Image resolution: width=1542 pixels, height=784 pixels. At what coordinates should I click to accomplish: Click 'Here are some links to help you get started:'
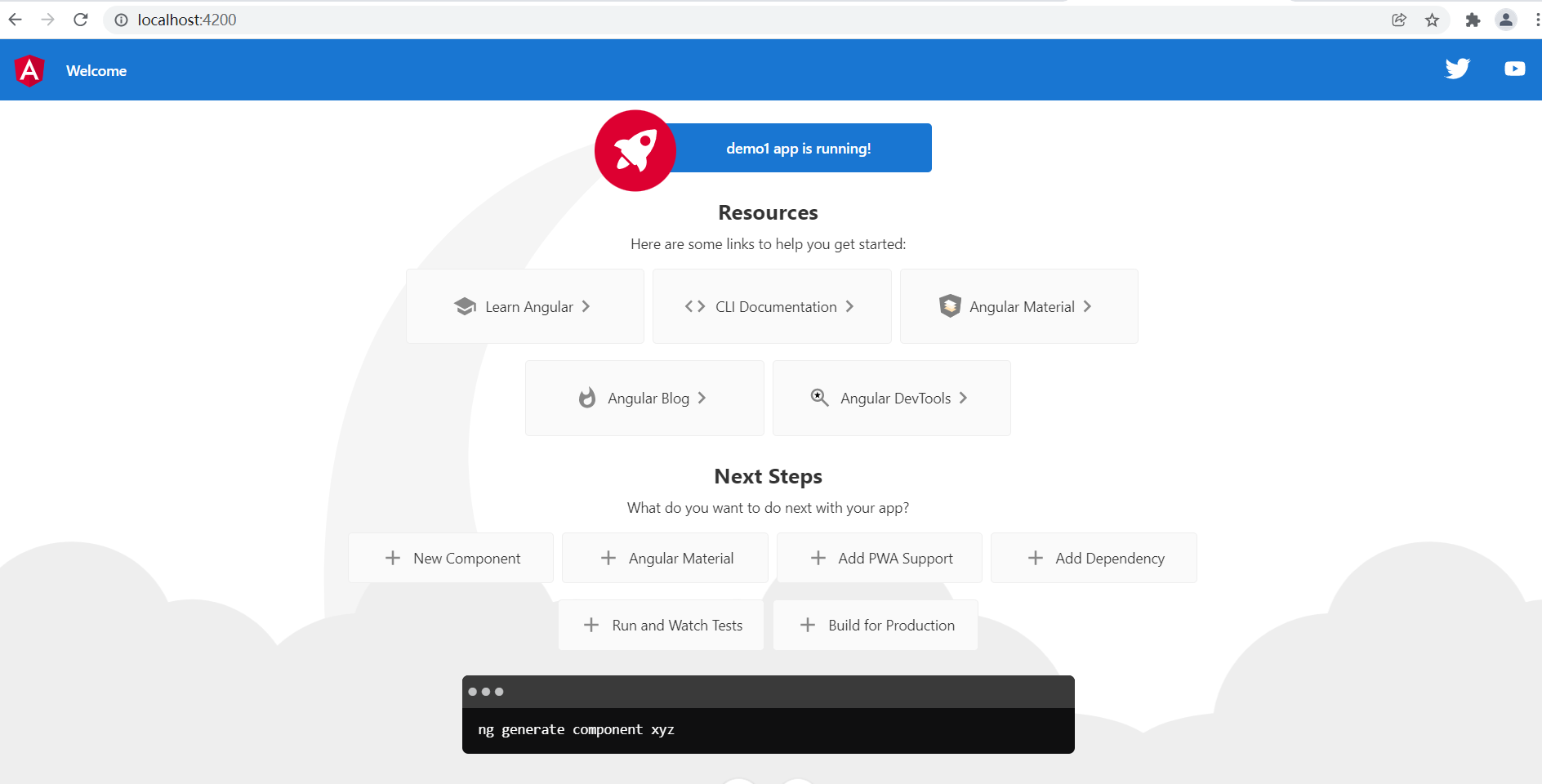(x=768, y=244)
